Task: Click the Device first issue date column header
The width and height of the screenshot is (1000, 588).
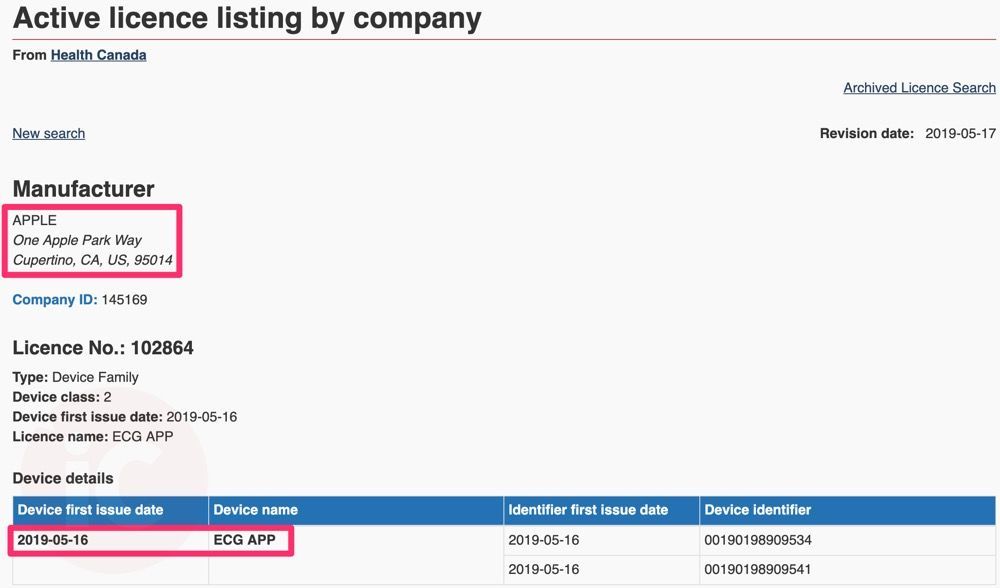Action: click(90, 510)
